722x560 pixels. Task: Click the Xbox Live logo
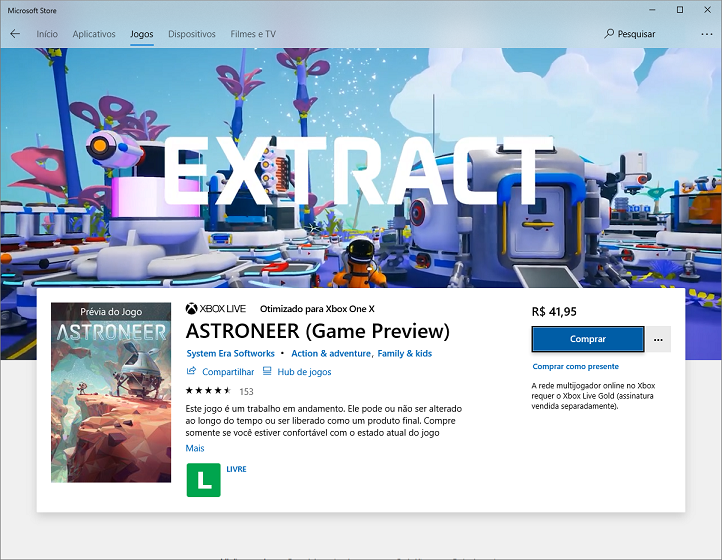pos(215,309)
